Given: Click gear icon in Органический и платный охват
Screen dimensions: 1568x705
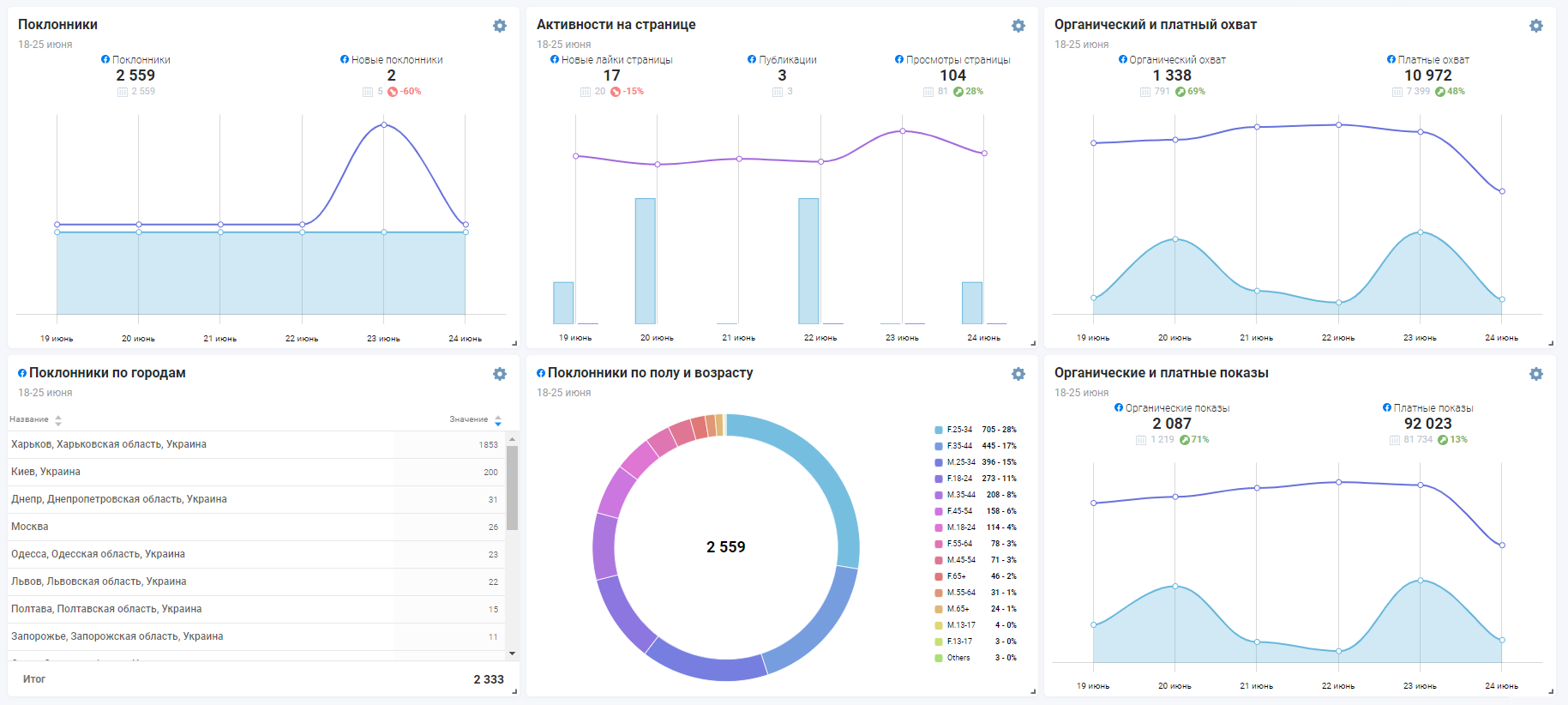Looking at the screenshot, I should (1536, 26).
